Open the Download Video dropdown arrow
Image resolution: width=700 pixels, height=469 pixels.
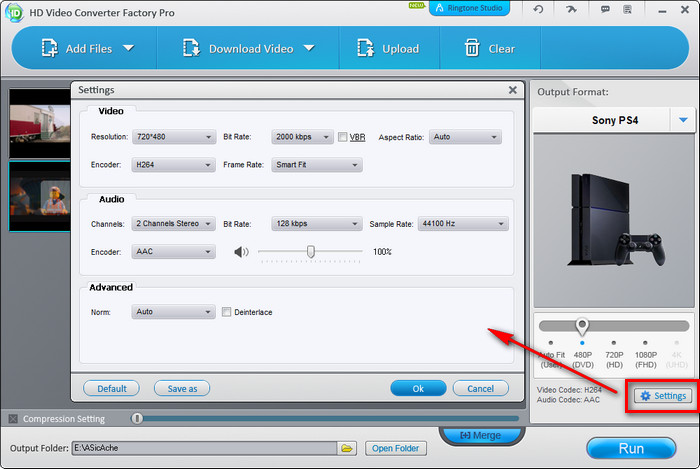309,48
